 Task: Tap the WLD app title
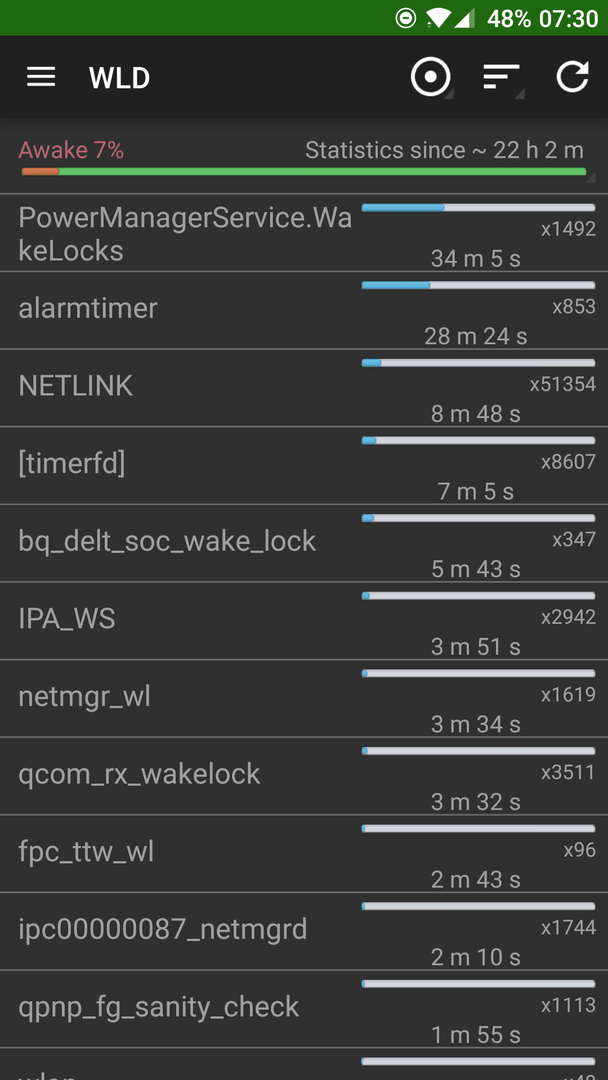click(x=119, y=78)
